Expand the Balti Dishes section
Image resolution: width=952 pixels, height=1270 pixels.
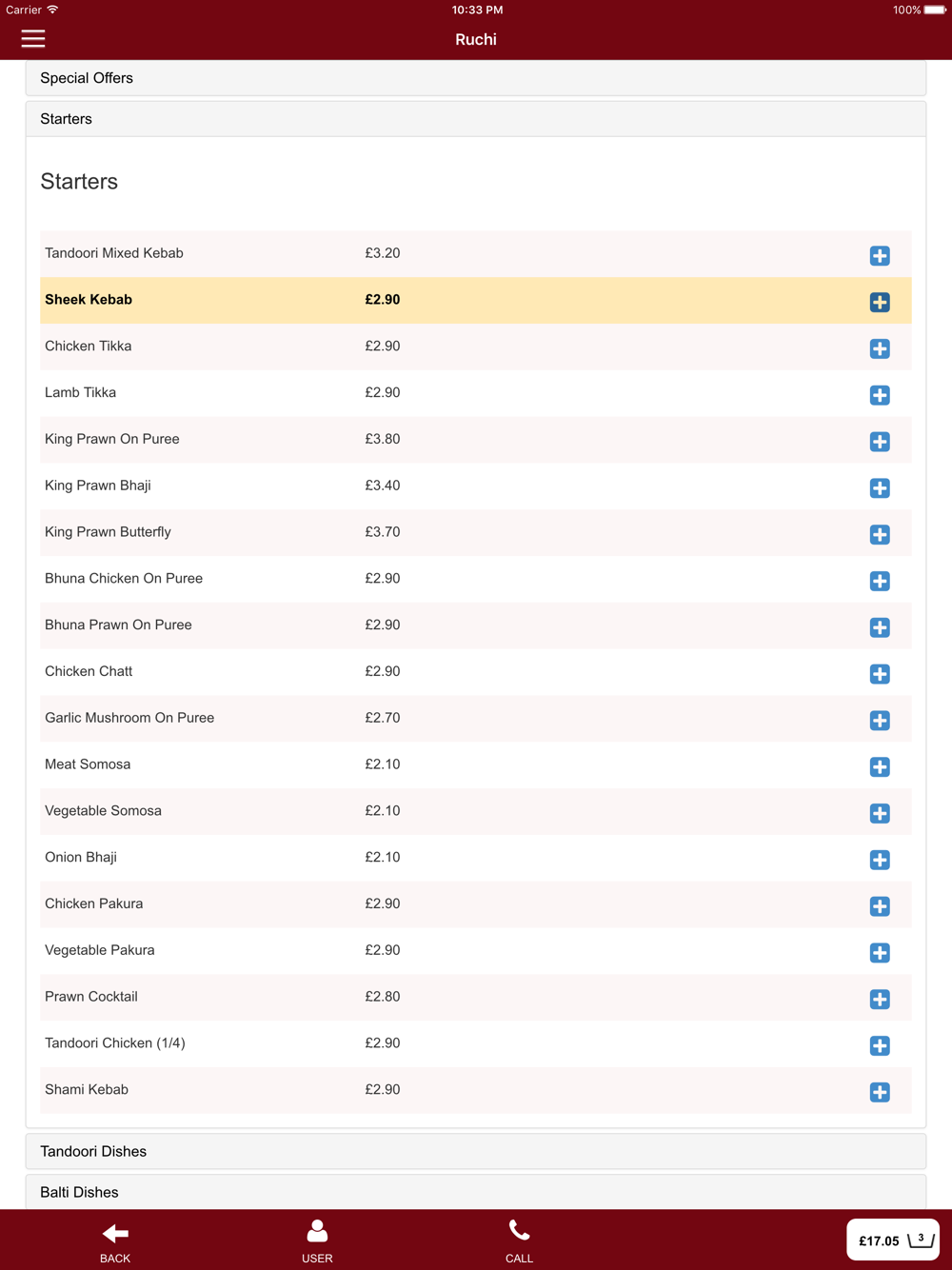476,1192
